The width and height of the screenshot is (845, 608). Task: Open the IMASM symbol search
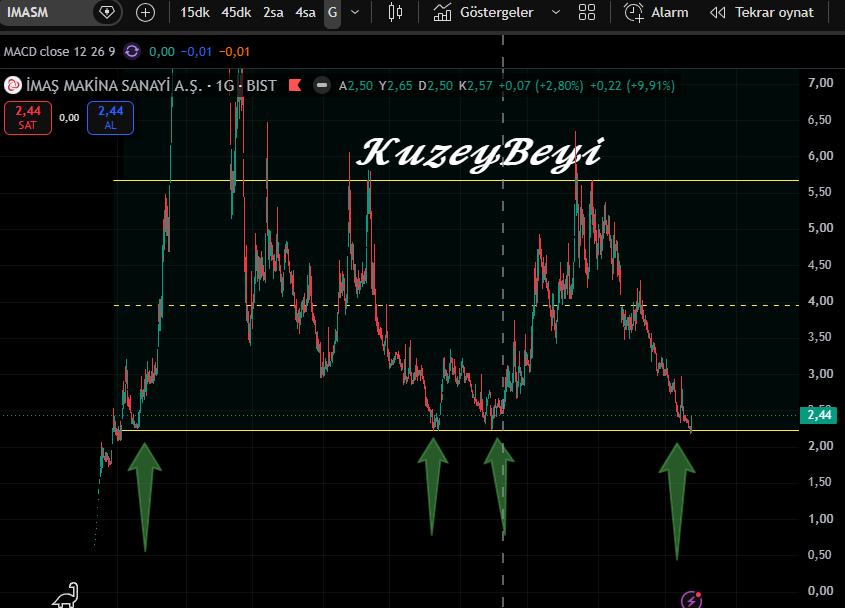pyautogui.click(x=28, y=12)
